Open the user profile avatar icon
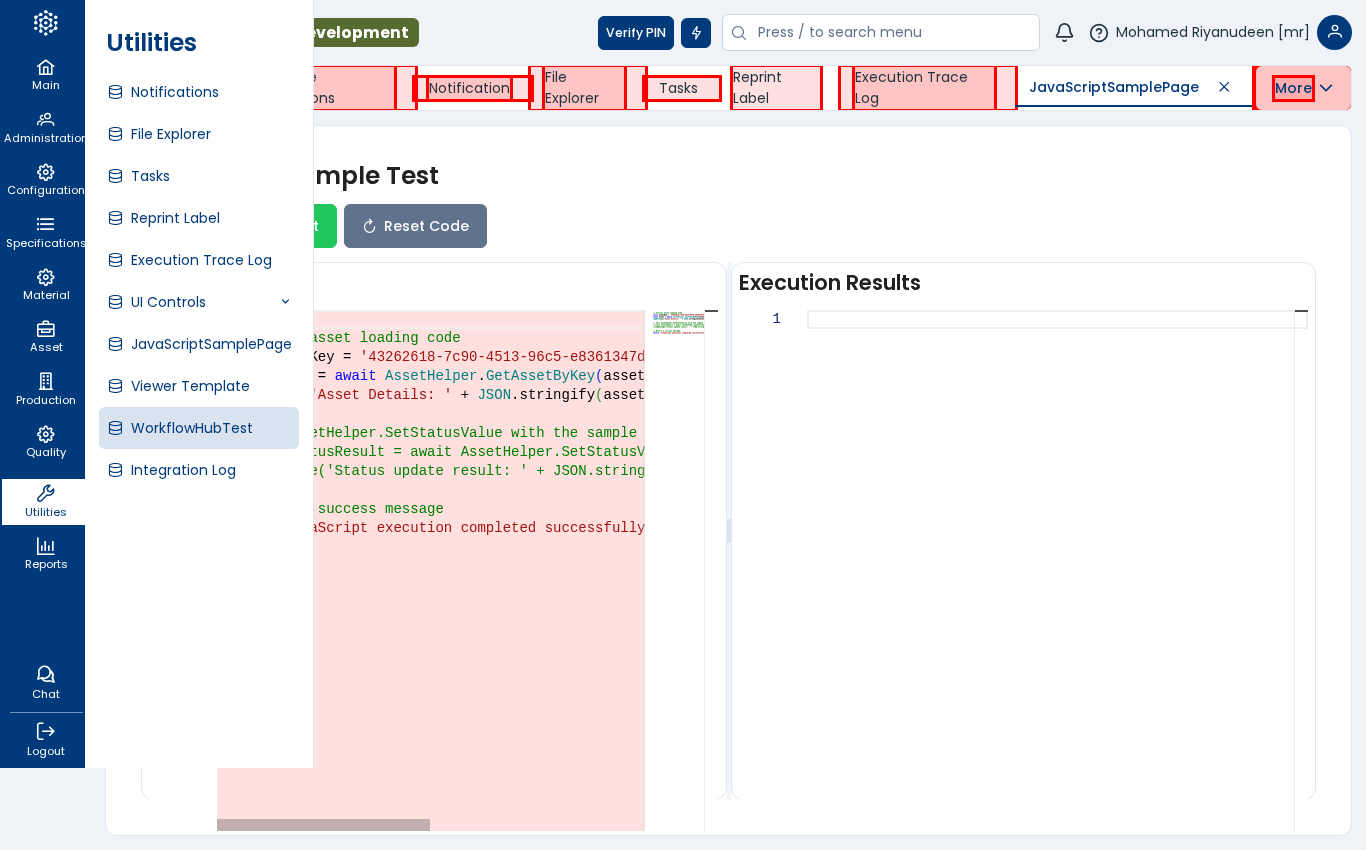 click(1334, 32)
